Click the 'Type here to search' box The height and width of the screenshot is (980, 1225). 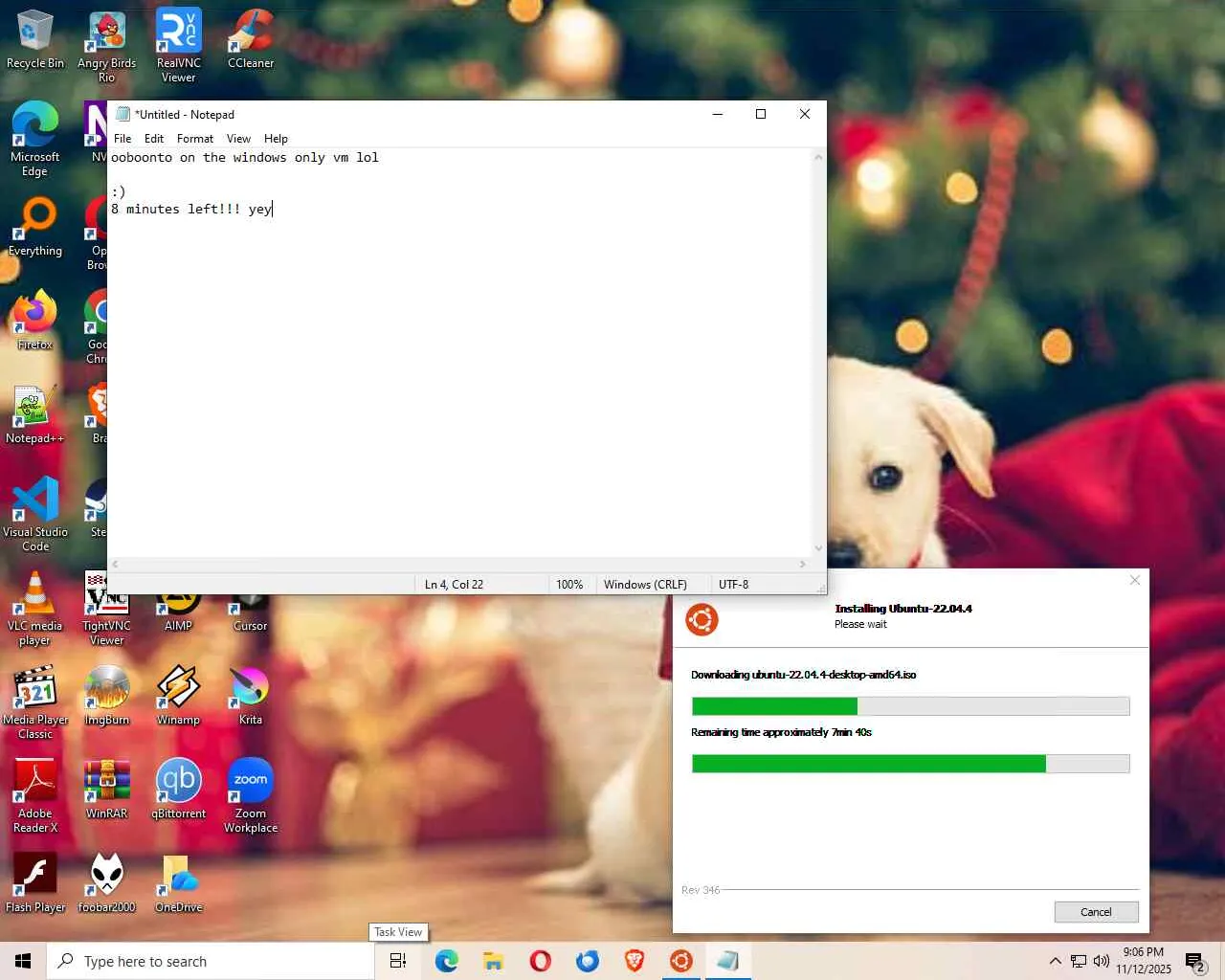pos(211,961)
